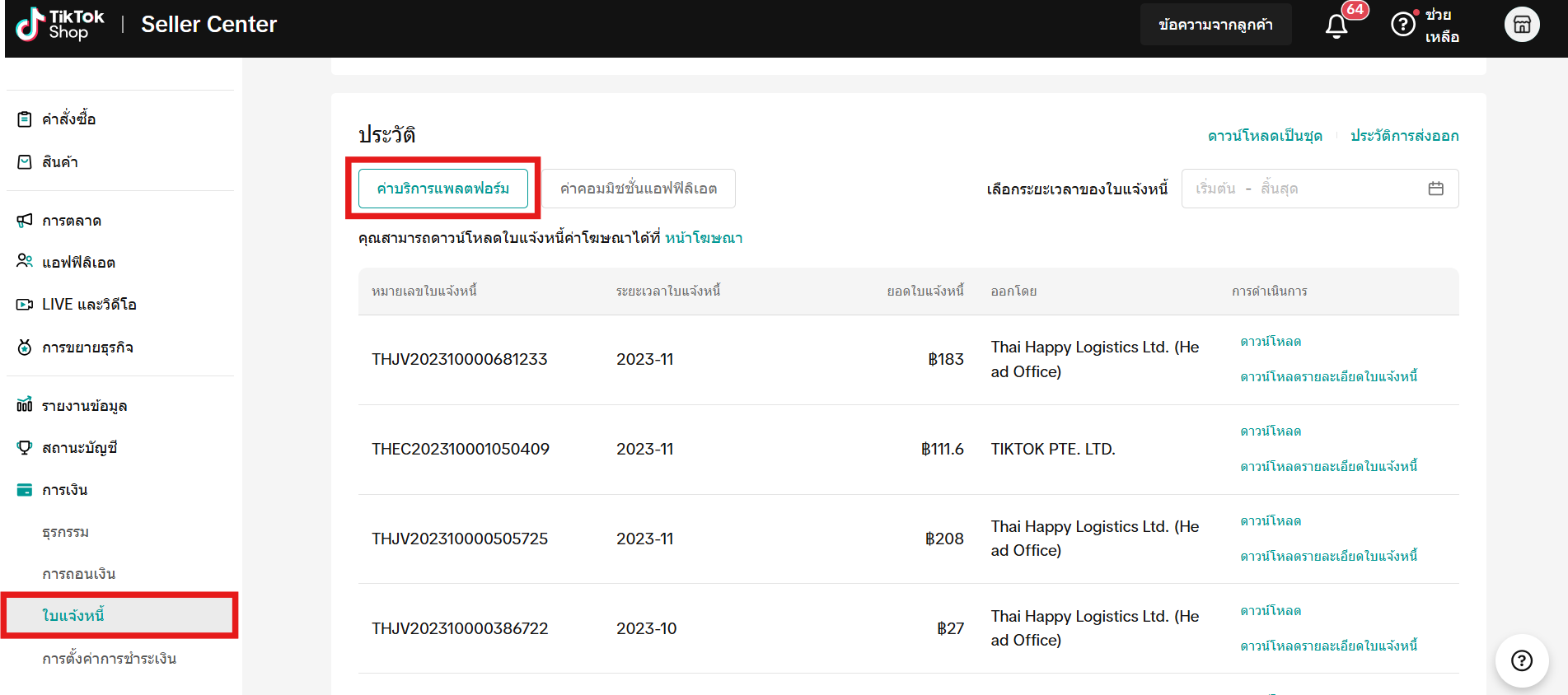Switch to ค่าคอมมิชชั่นแอฟฟิลิเอต tab
Viewport: 1568px width, 695px height.
tap(638, 189)
